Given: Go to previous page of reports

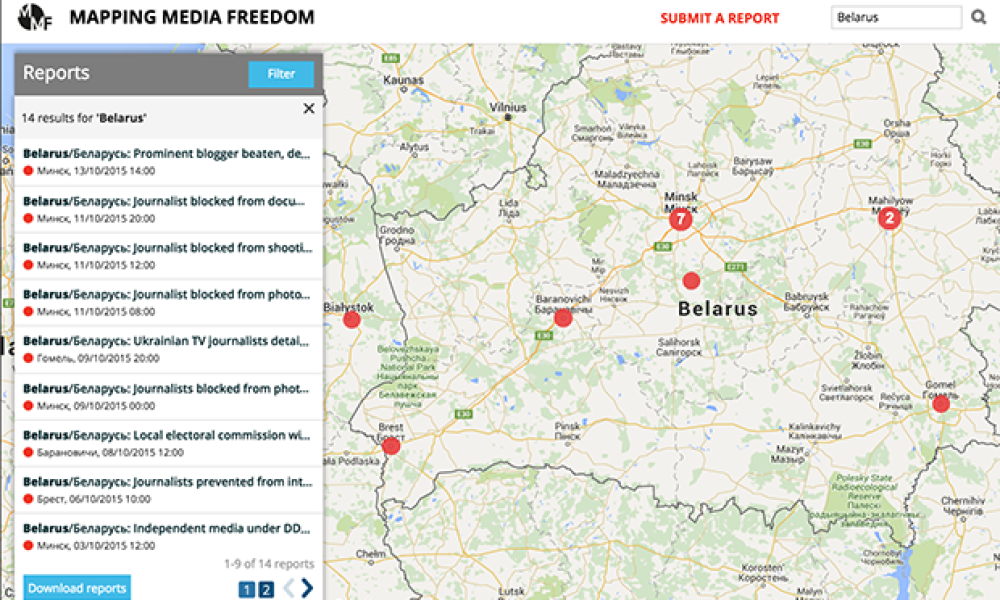Looking at the screenshot, I should (289, 587).
